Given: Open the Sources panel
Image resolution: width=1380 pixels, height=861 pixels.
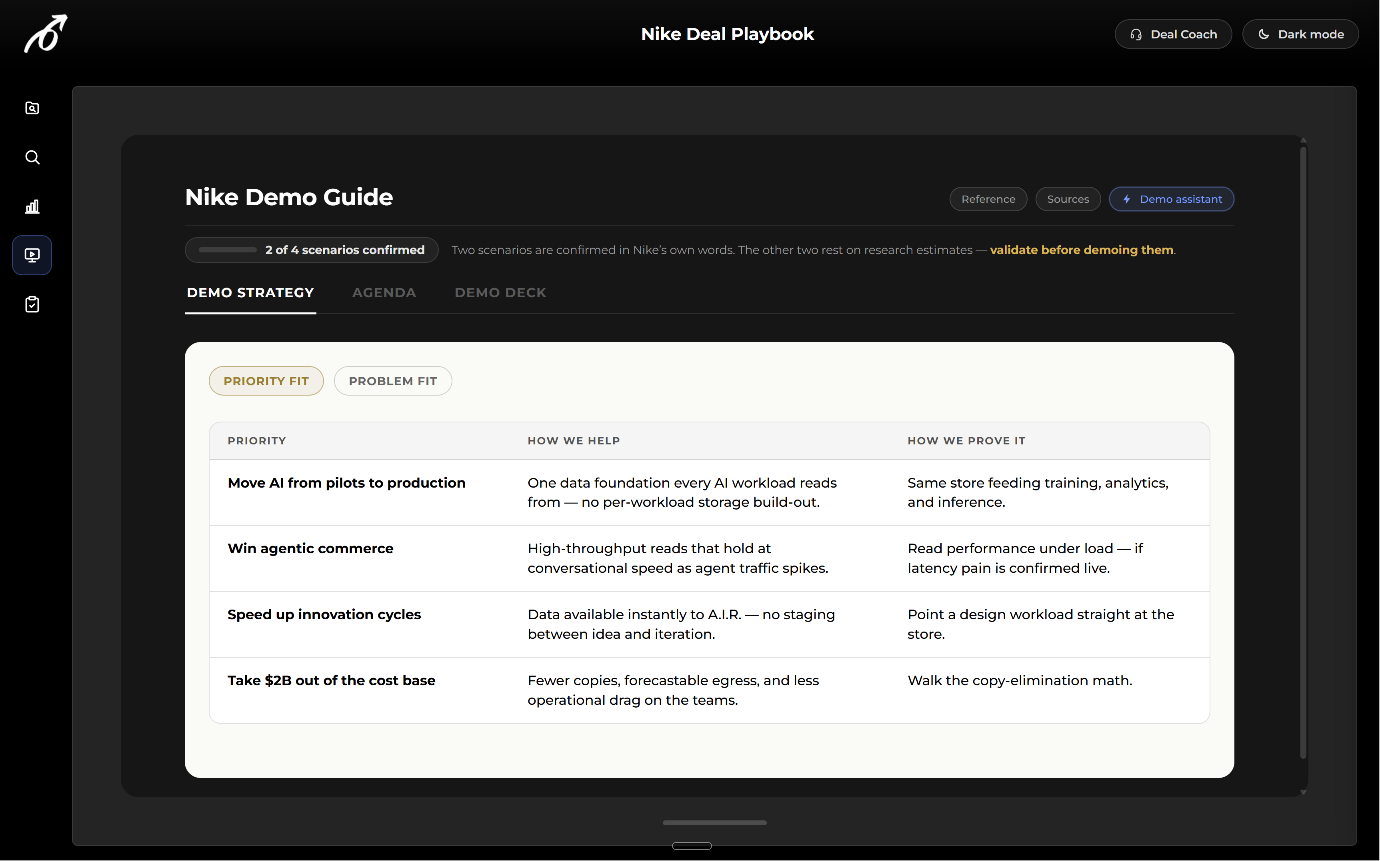Looking at the screenshot, I should 1068,199.
